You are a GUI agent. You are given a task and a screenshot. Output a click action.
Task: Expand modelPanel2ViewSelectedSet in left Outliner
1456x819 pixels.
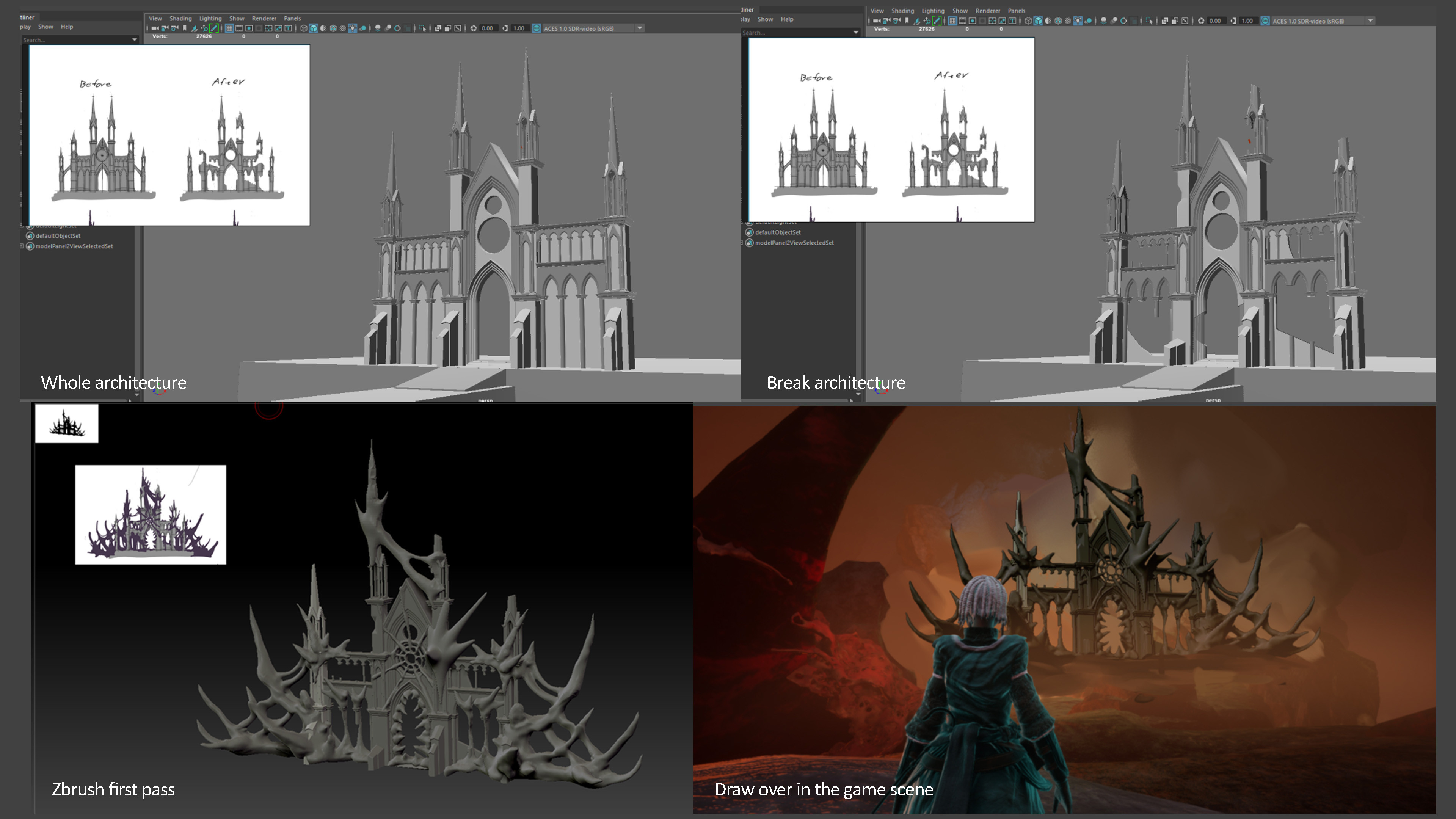(22, 246)
